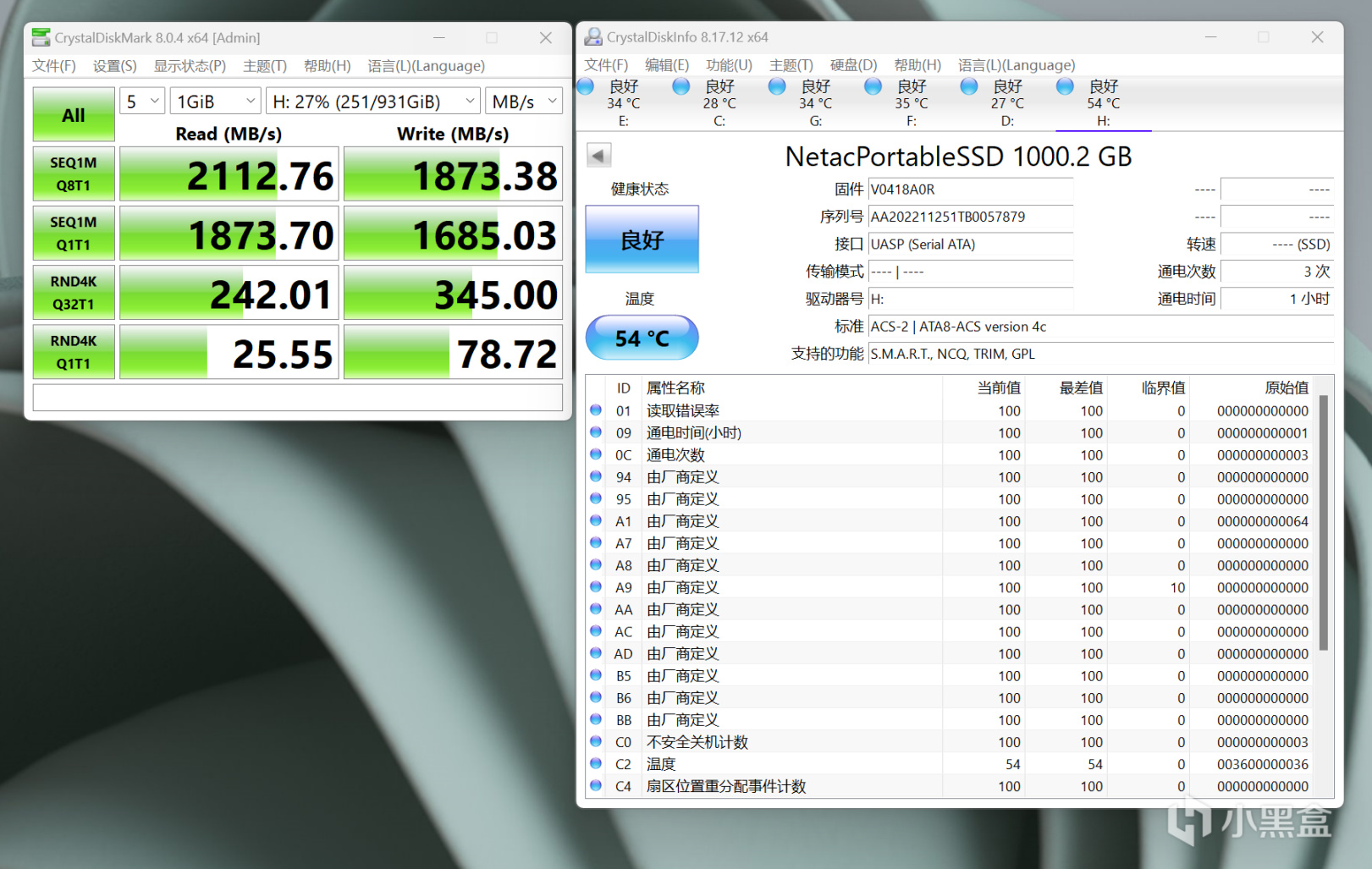Click the 242.01 random read result

pyautogui.click(x=229, y=293)
